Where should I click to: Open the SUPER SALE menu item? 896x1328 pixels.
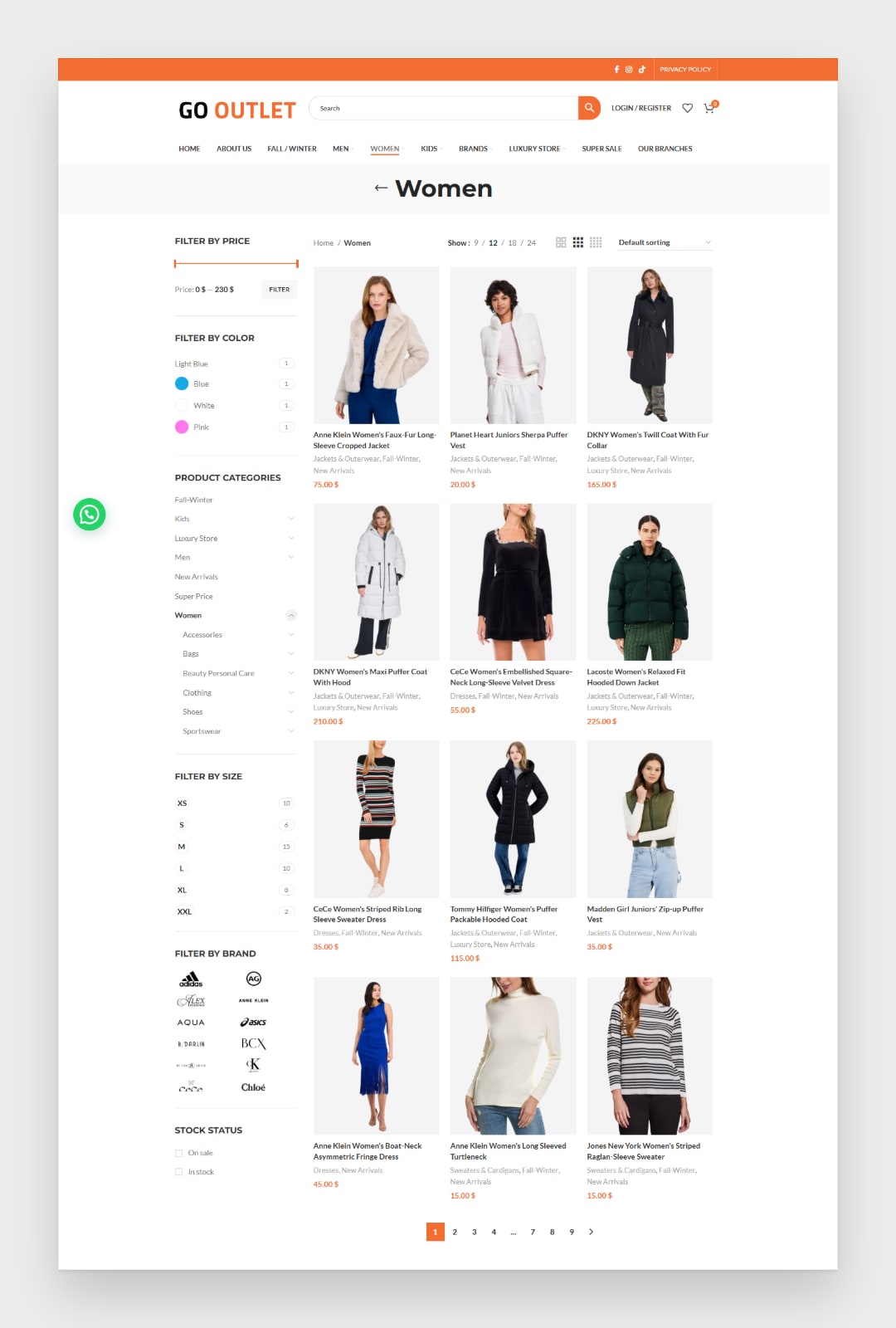tap(601, 149)
